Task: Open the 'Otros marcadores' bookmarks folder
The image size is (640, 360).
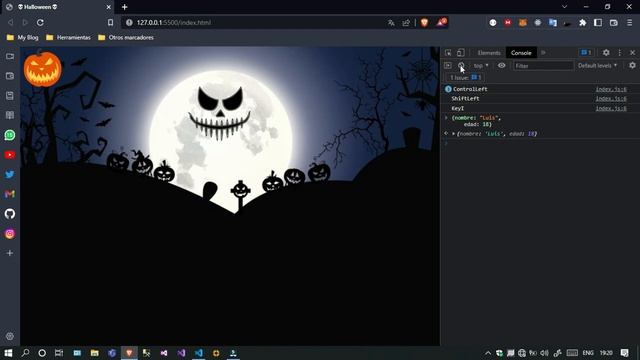Action: (x=126, y=38)
